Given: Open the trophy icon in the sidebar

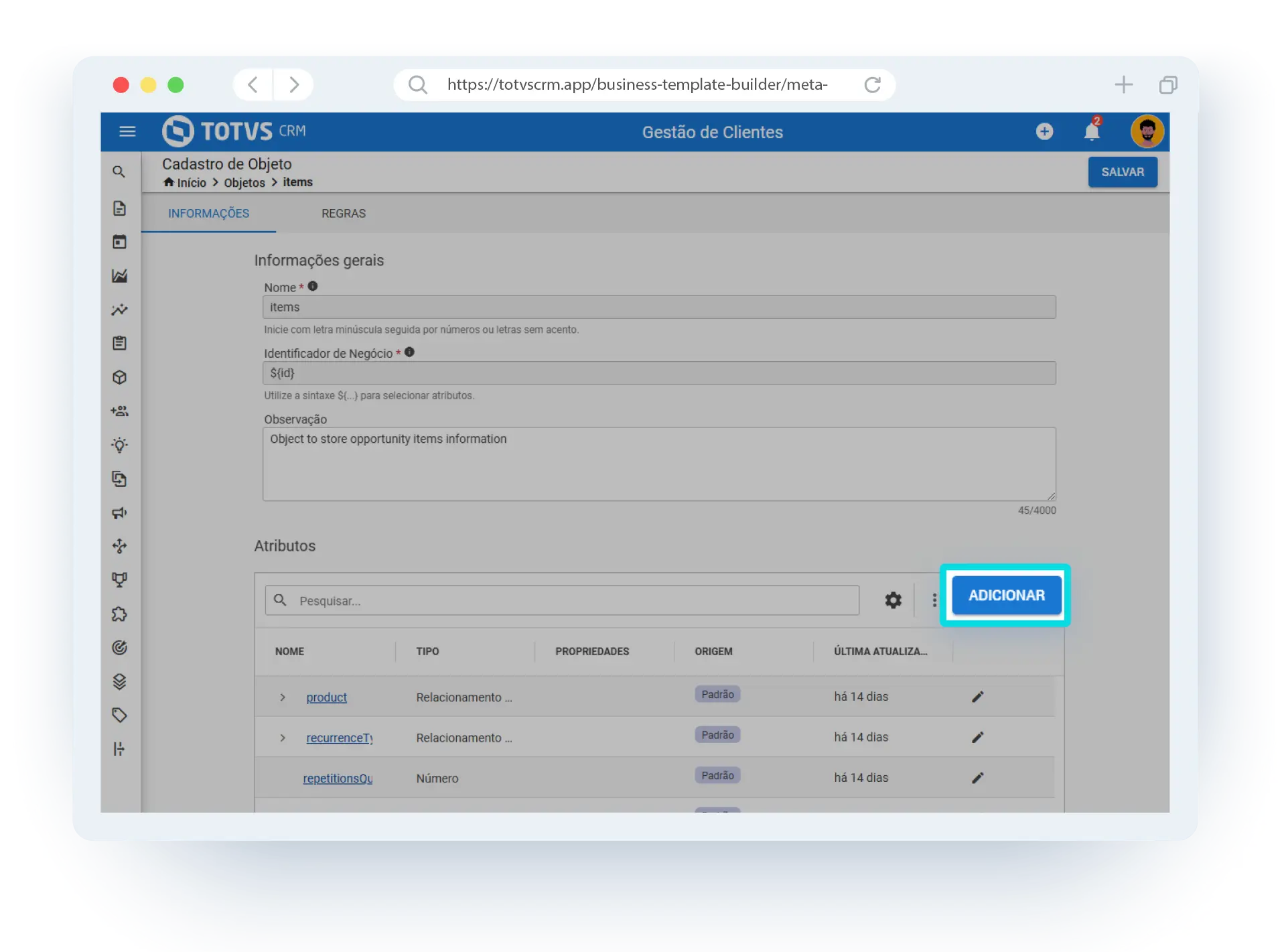Looking at the screenshot, I should point(119,580).
